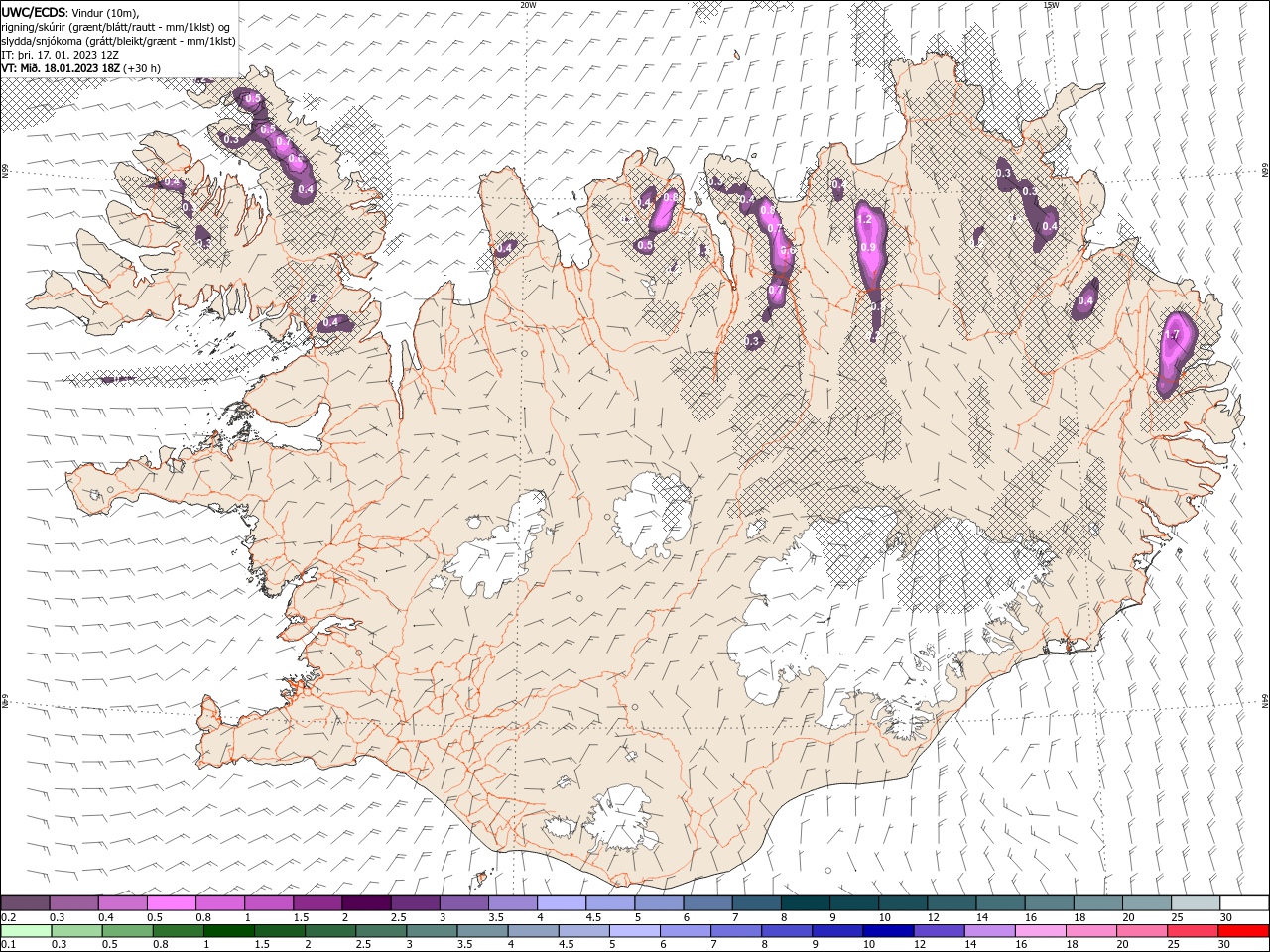Pick the snow legend swatch between 18 and 20

pyautogui.click(x=1097, y=903)
